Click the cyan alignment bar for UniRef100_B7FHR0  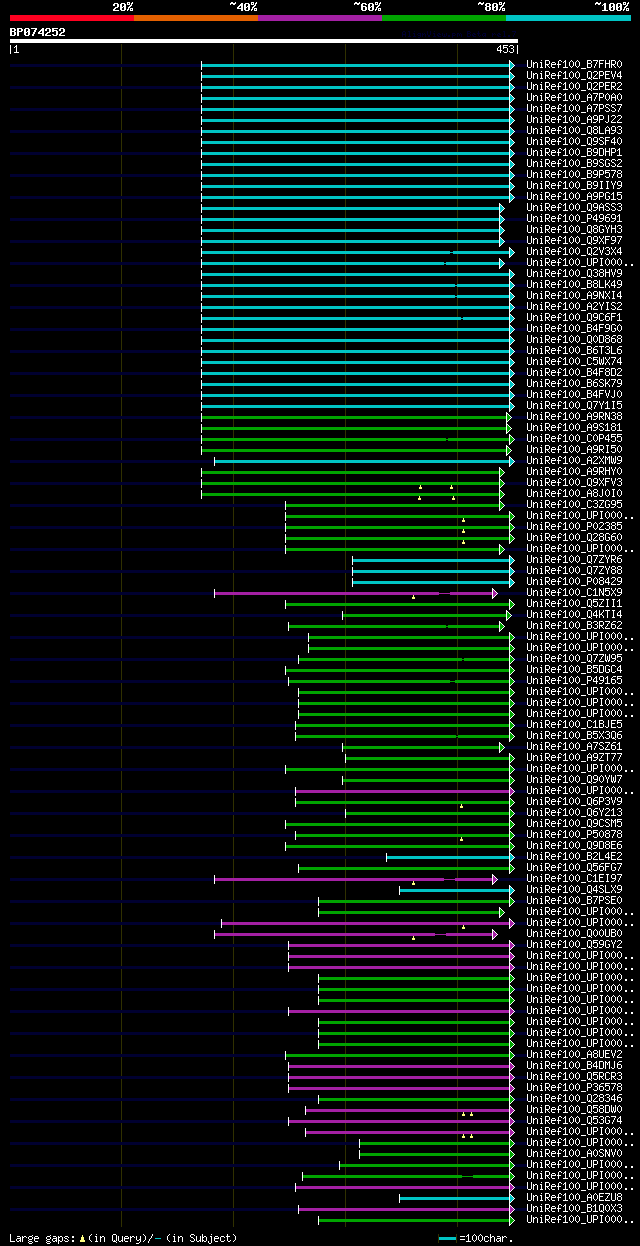click(x=358, y=64)
